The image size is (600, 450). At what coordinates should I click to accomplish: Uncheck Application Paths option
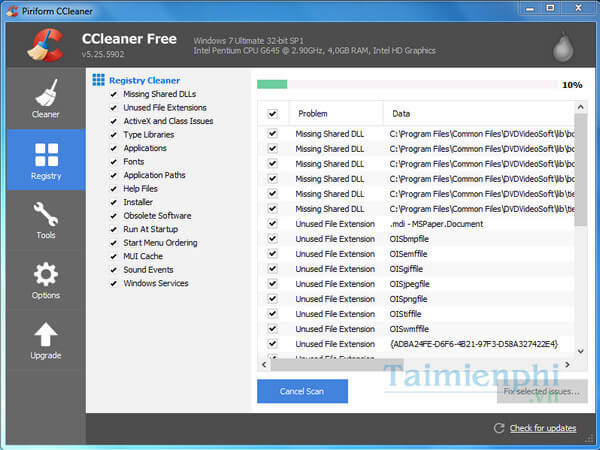point(113,175)
